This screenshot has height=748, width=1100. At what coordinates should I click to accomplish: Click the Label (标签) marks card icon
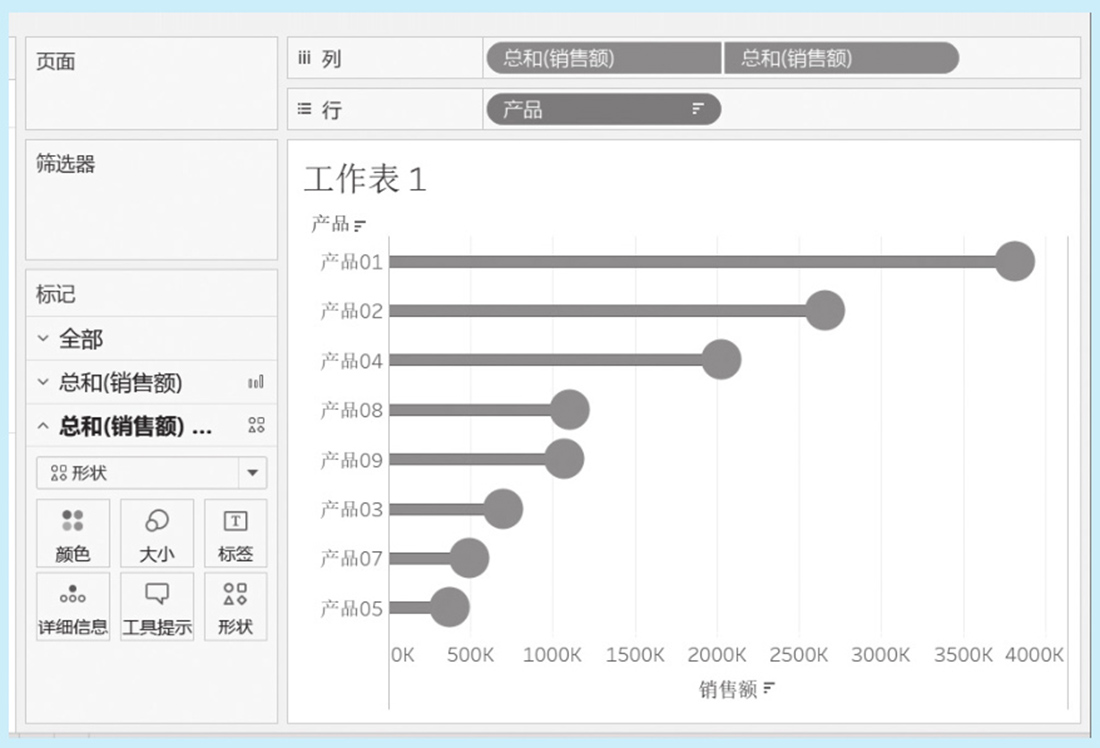pyautogui.click(x=235, y=533)
